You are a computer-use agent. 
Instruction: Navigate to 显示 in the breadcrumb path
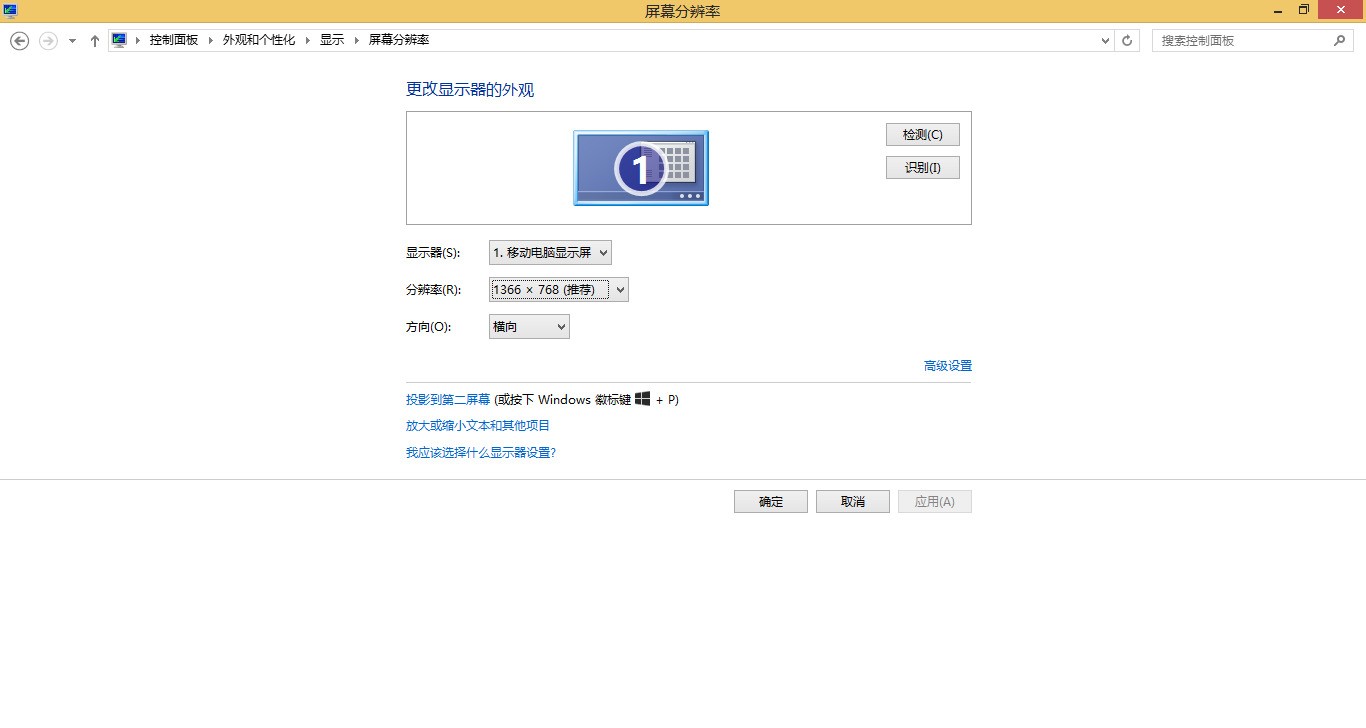331,39
